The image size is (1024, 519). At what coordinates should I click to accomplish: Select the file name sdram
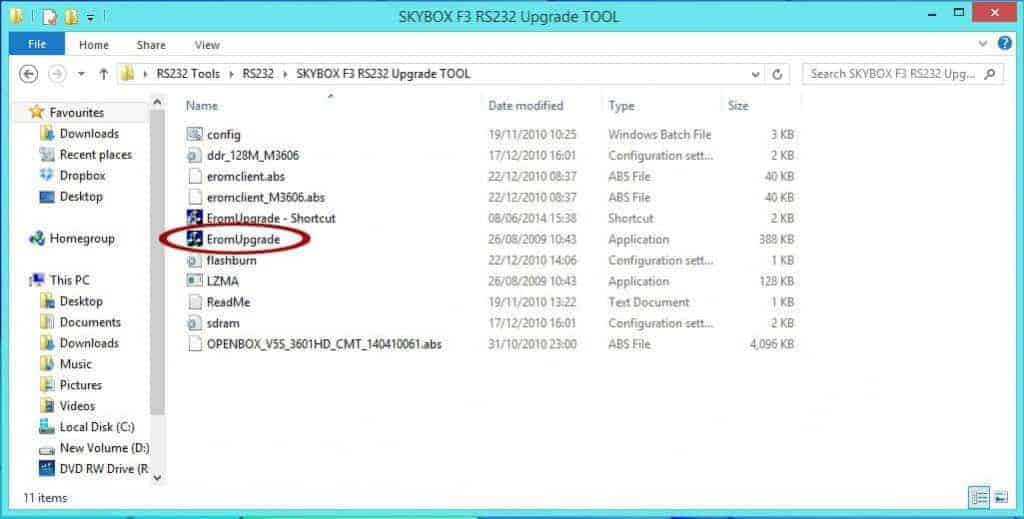tap(223, 323)
